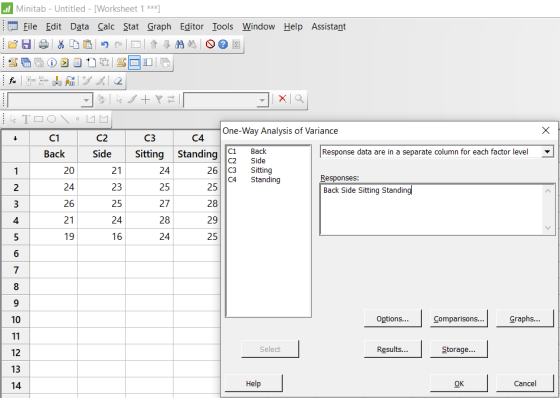Select the C3 column header
Screen dimensions: 560x398
(x=150, y=138)
